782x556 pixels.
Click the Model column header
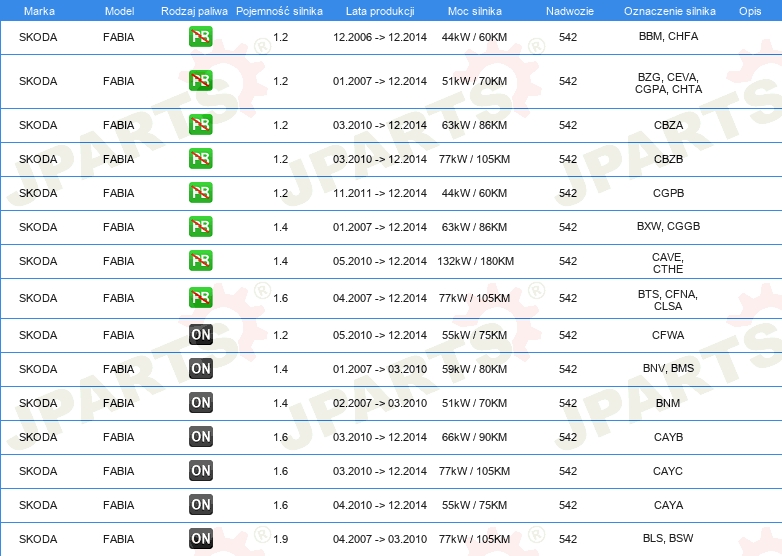pyautogui.click(x=119, y=11)
